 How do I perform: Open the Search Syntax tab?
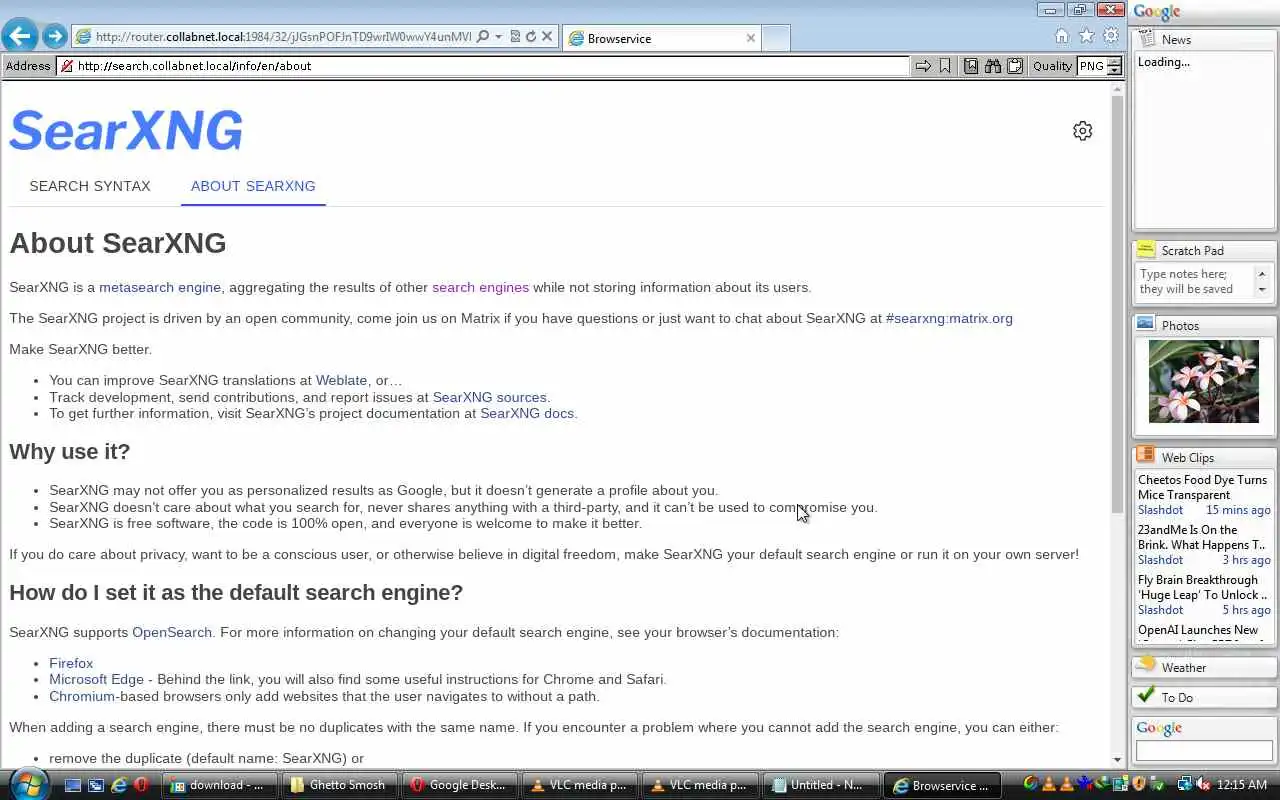(x=90, y=186)
